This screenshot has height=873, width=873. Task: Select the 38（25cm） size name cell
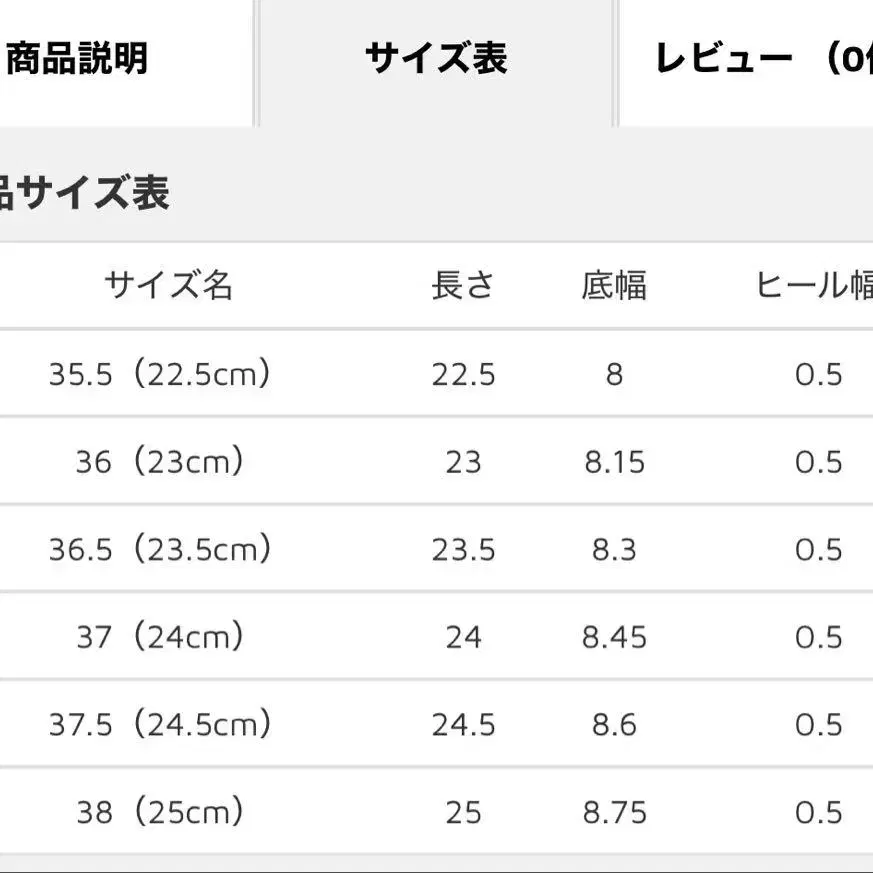(160, 812)
